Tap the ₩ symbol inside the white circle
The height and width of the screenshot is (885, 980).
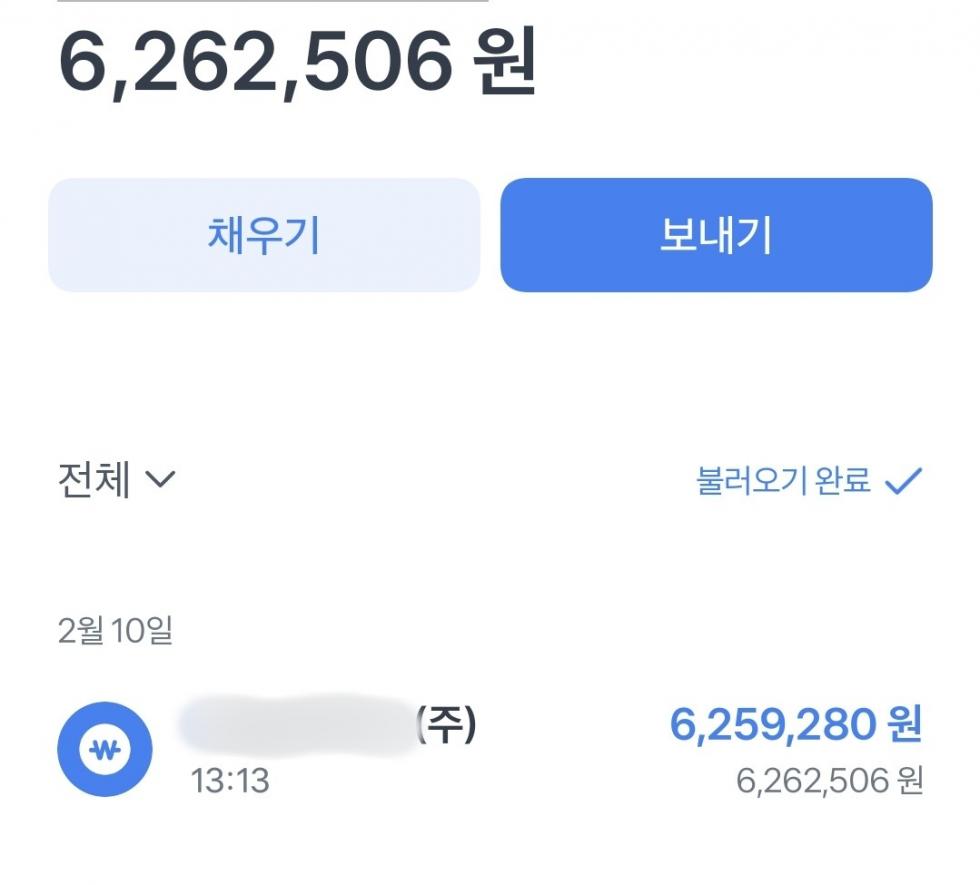pyautogui.click(x=104, y=749)
